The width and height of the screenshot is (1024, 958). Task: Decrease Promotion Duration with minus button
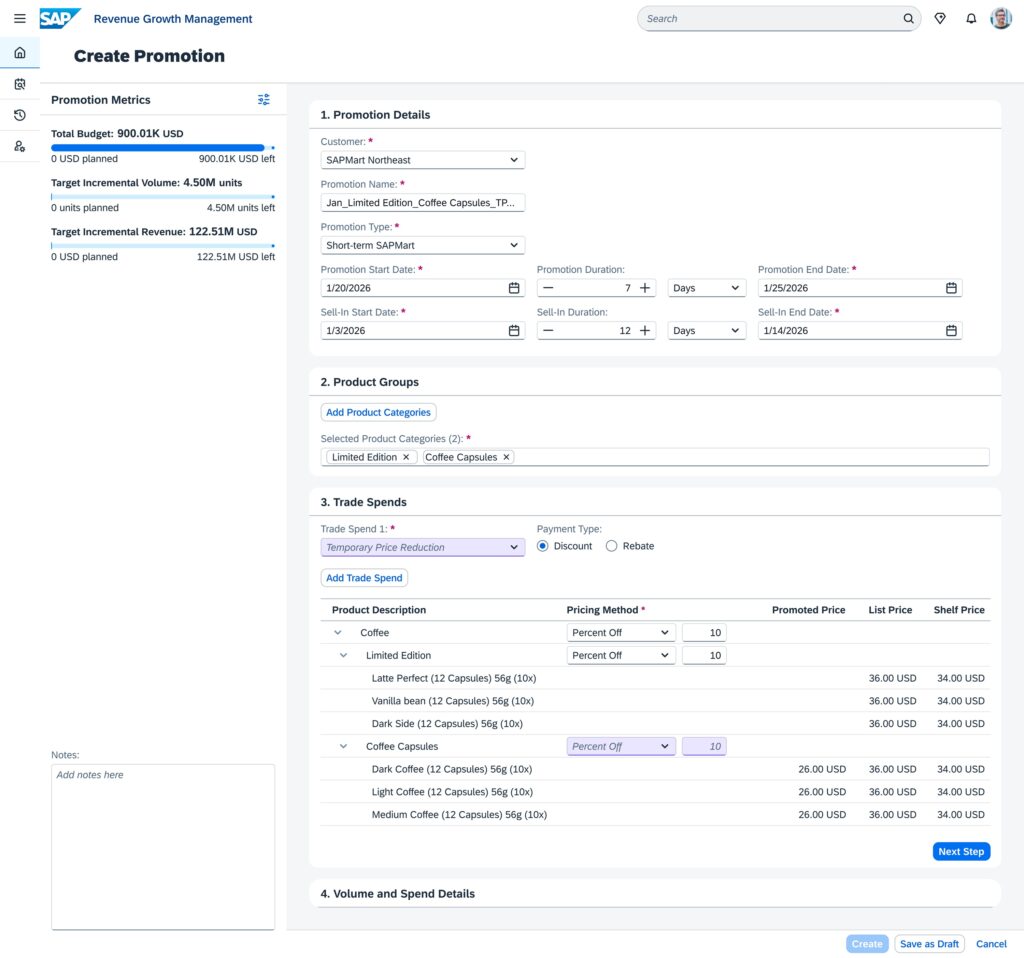[x=548, y=288]
